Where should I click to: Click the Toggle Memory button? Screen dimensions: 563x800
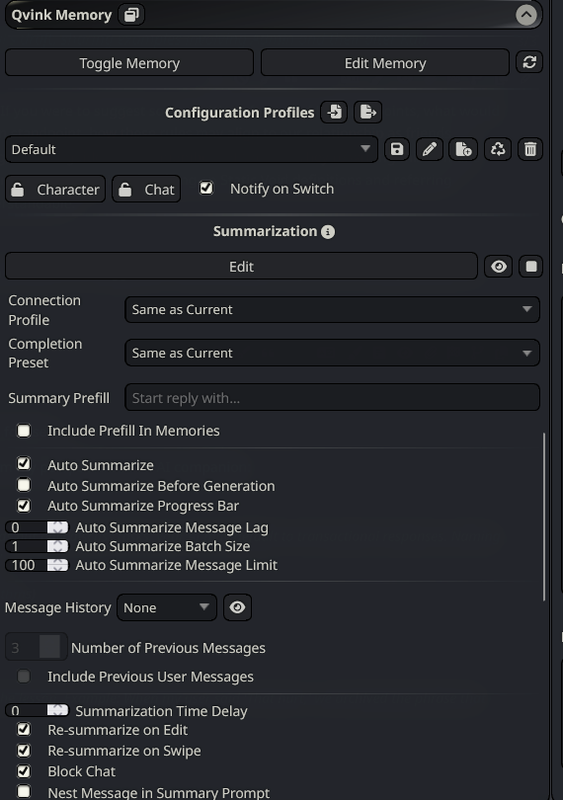coord(129,63)
